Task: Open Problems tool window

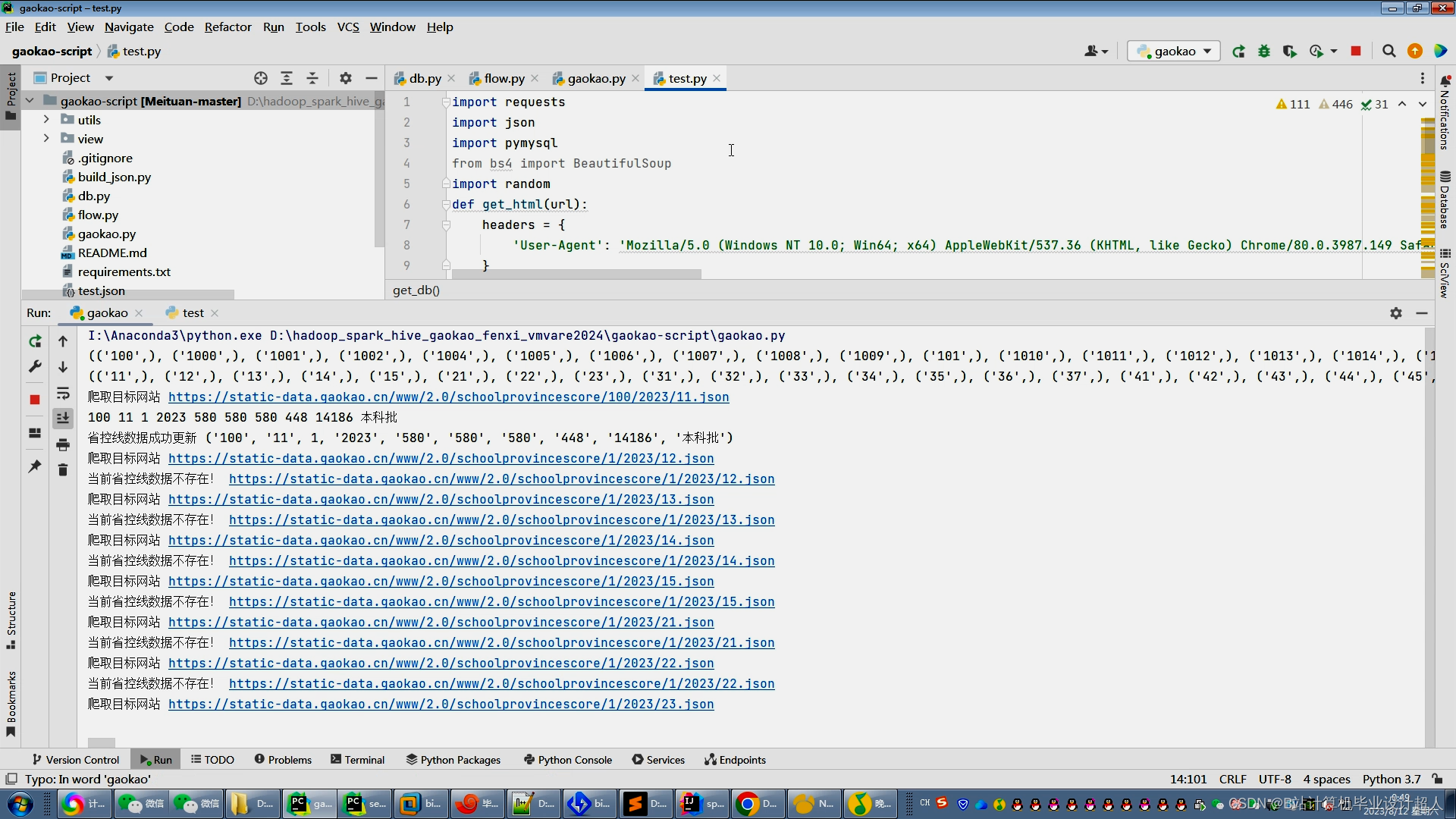Action: click(x=283, y=760)
